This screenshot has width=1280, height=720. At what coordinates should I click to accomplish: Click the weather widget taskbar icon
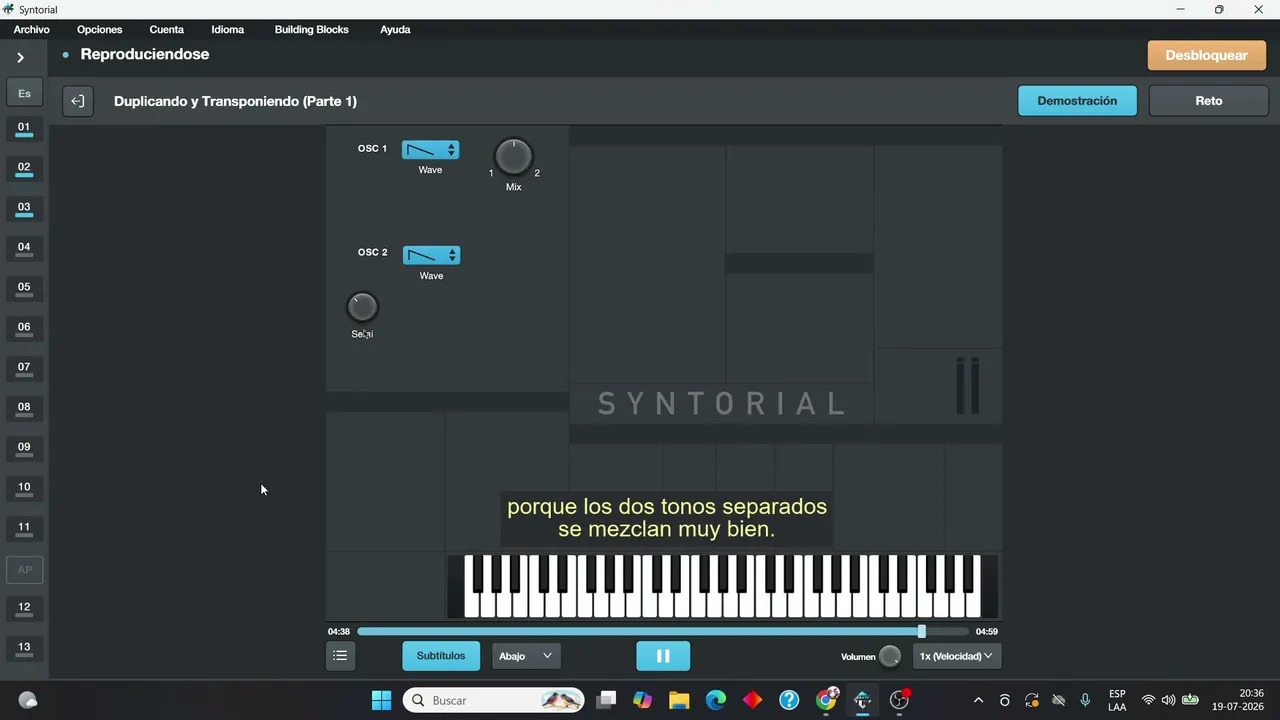(28, 700)
